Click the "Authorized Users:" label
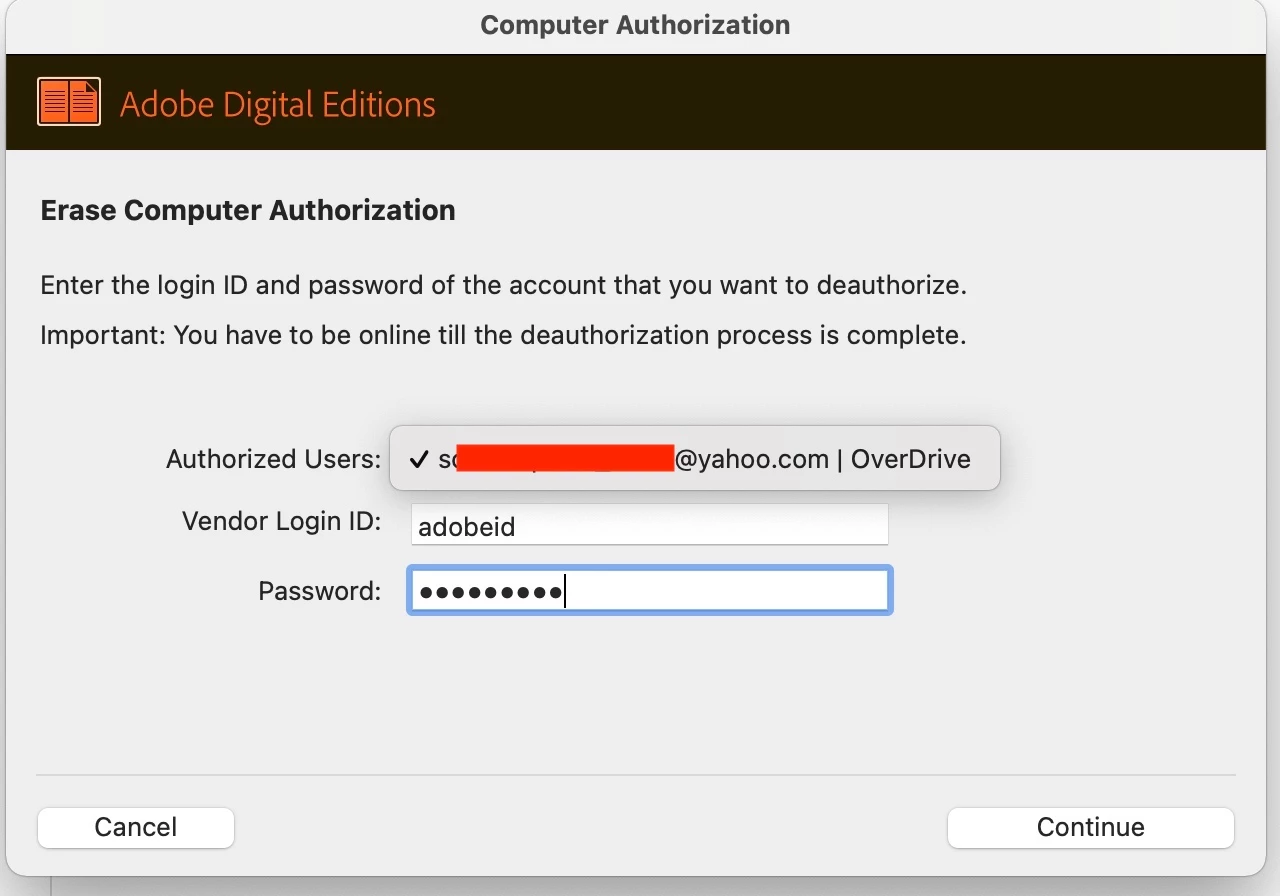This screenshot has height=896, width=1280. [274, 459]
